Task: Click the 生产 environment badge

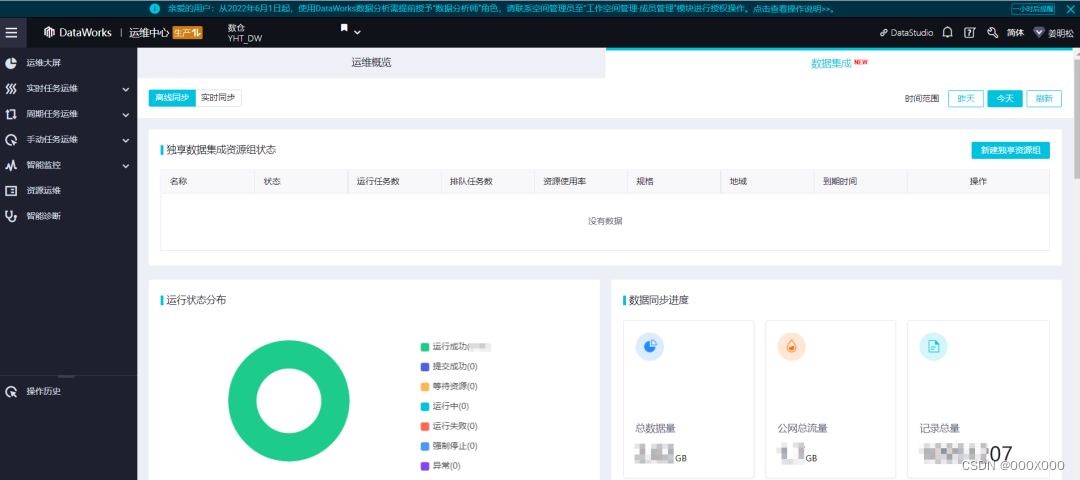Action: point(187,32)
